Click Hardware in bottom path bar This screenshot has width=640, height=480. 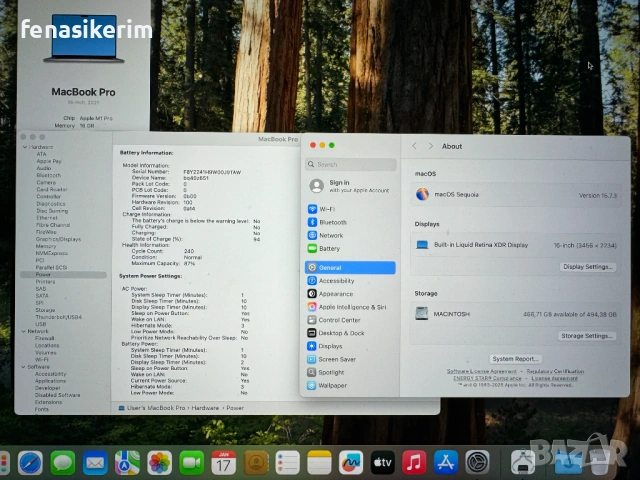pyautogui.click(x=205, y=408)
